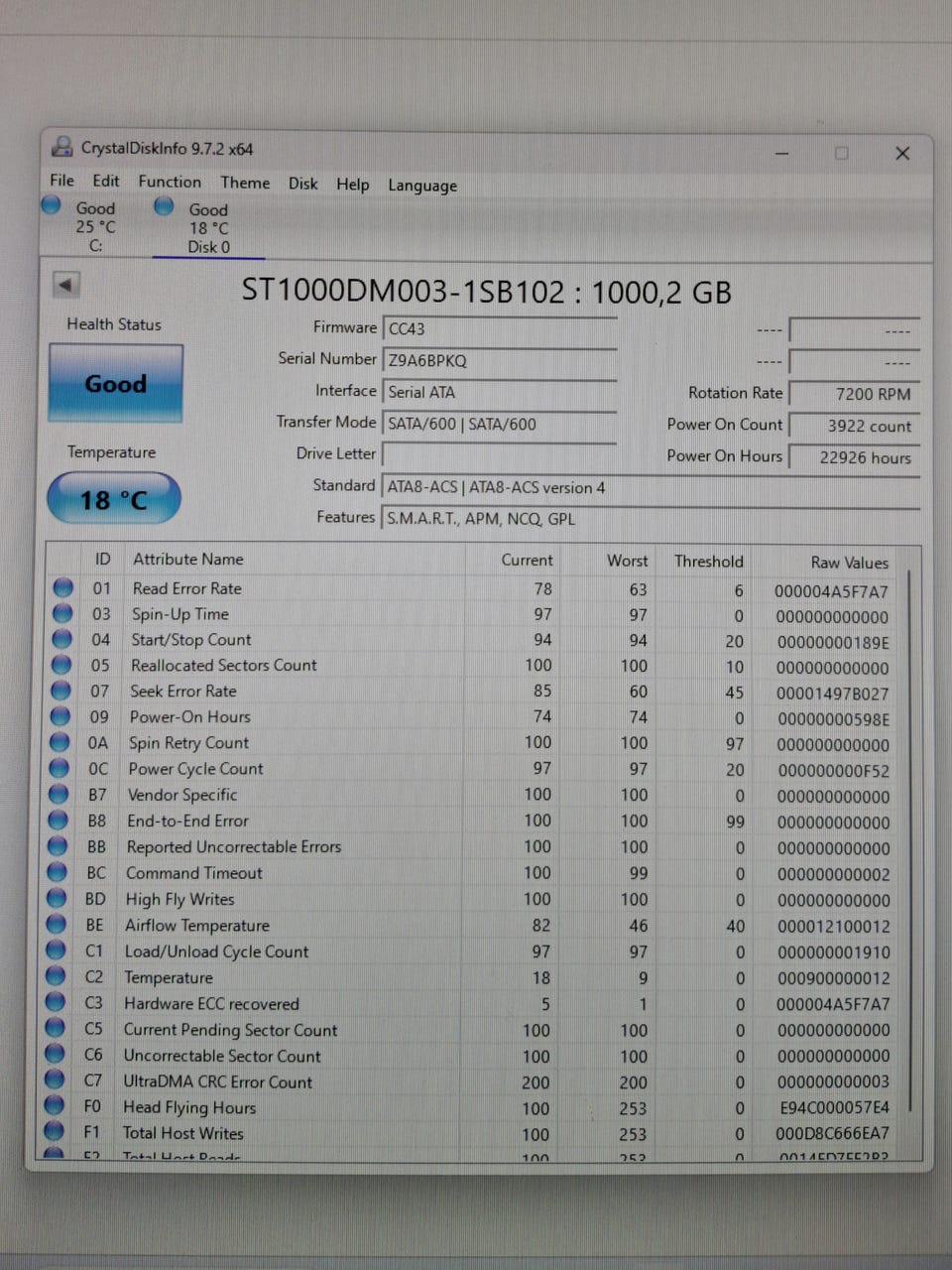Open the Edit menu
The height and width of the screenshot is (1270, 952).
pos(106,181)
